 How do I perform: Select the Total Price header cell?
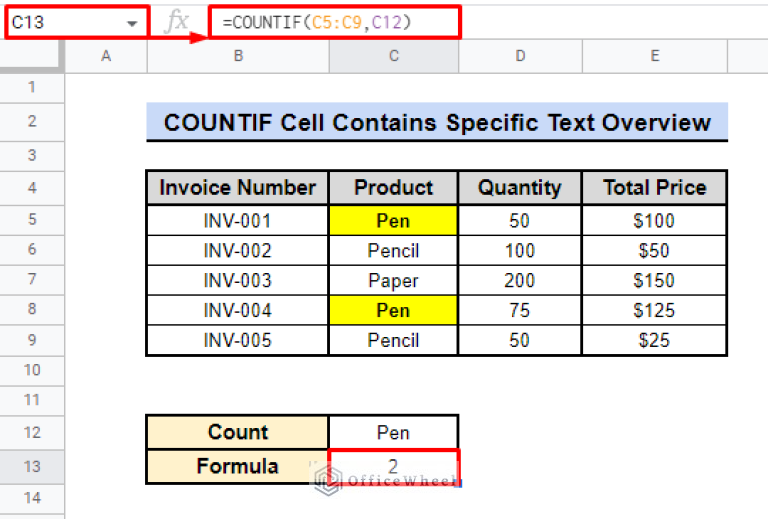pyautogui.click(x=654, y=188)
